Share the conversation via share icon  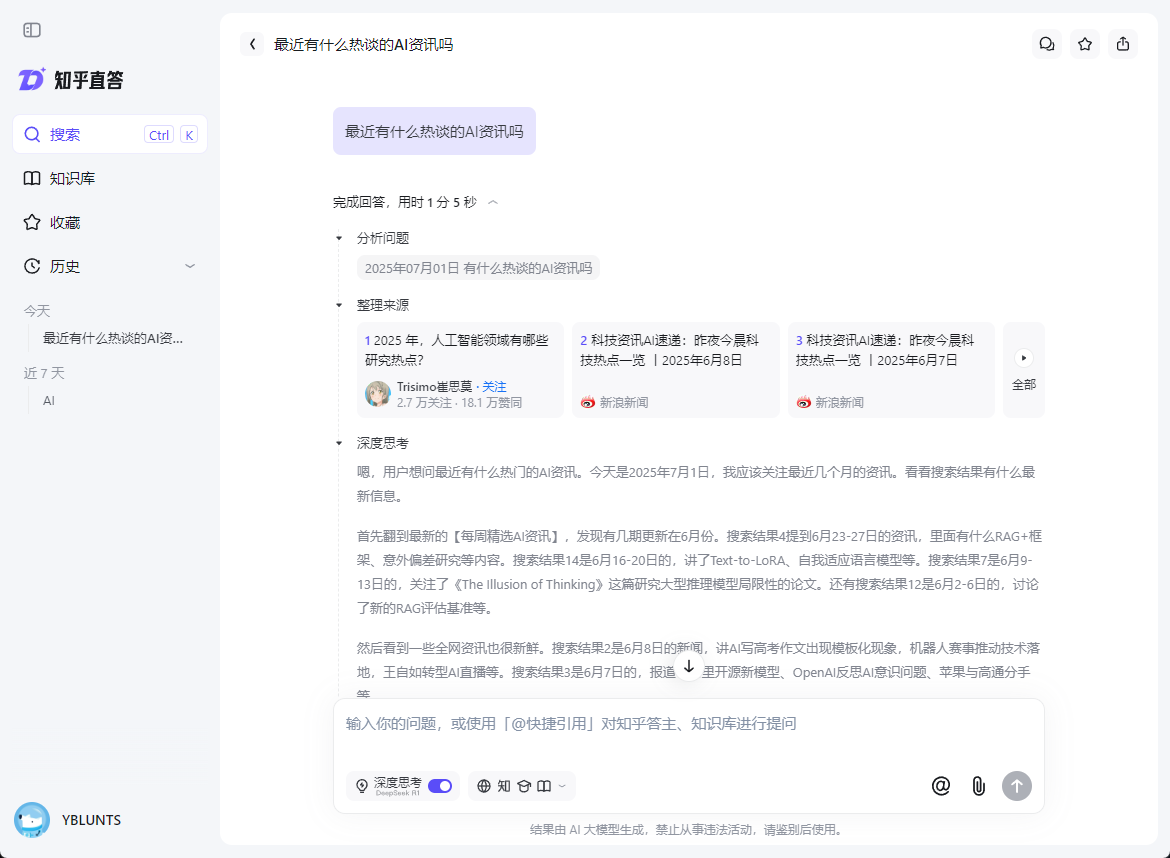1123,44
